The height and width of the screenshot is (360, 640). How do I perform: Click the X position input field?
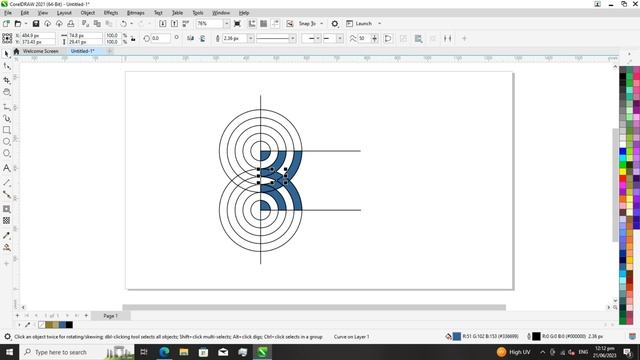tap(38, 36)
